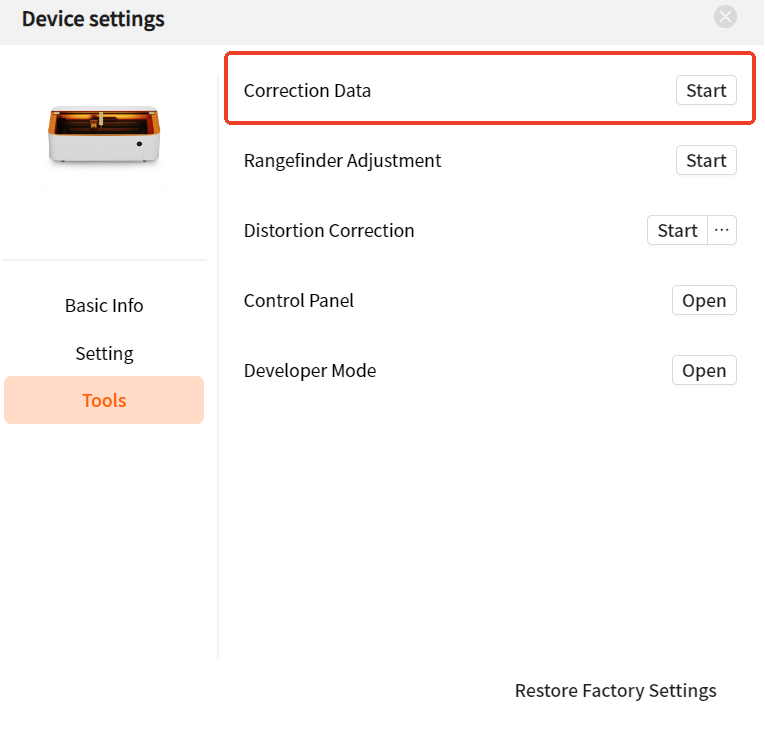Select the Tools tab in sidebar
The image size is (765, 755).
coord(104,400)
